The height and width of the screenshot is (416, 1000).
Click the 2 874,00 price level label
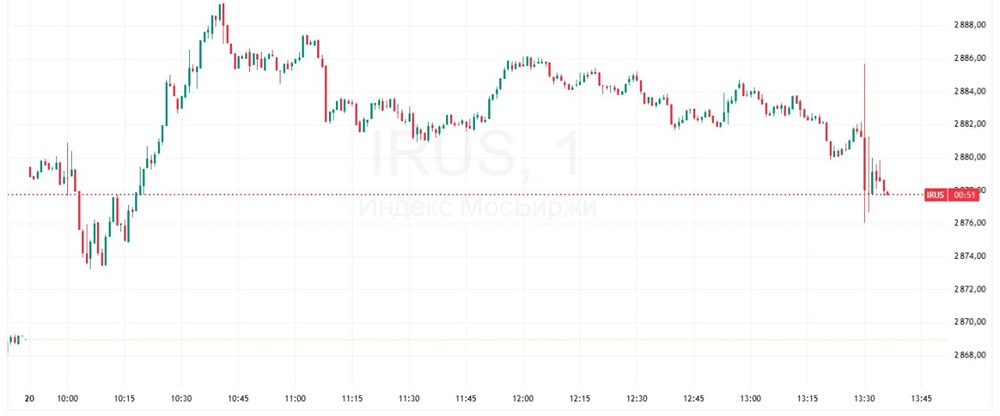[x=968, y=256]
